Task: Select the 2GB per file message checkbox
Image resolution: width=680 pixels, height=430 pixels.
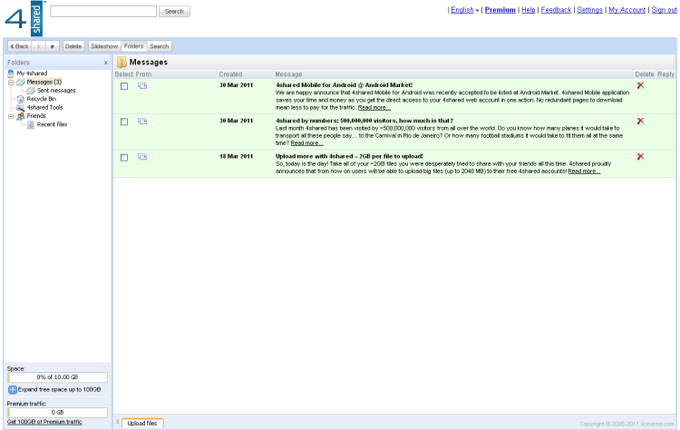Action: tap(124, 157)
